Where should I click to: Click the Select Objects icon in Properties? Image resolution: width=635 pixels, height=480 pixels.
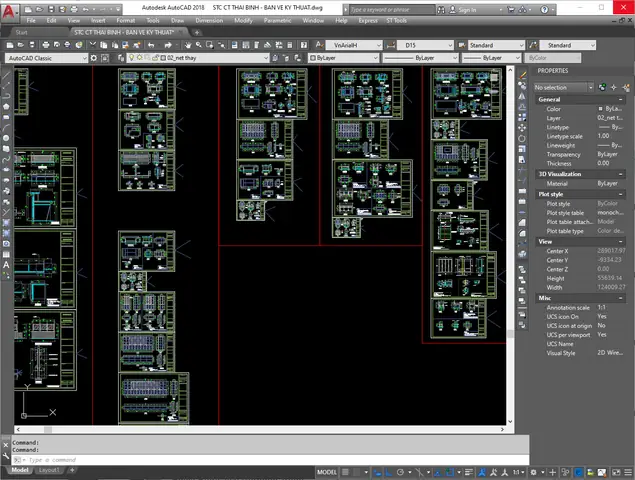pyautogui.click(x=614, y=87)
